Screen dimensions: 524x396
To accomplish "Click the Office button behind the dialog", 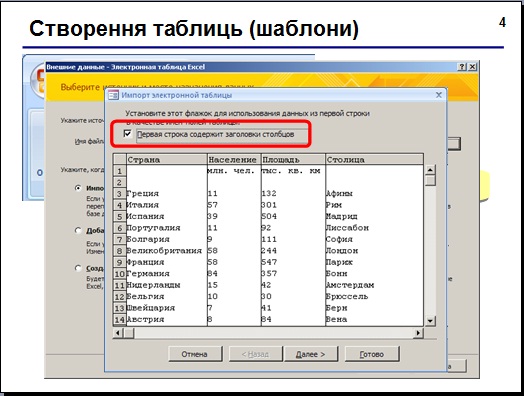I will 37,81.
